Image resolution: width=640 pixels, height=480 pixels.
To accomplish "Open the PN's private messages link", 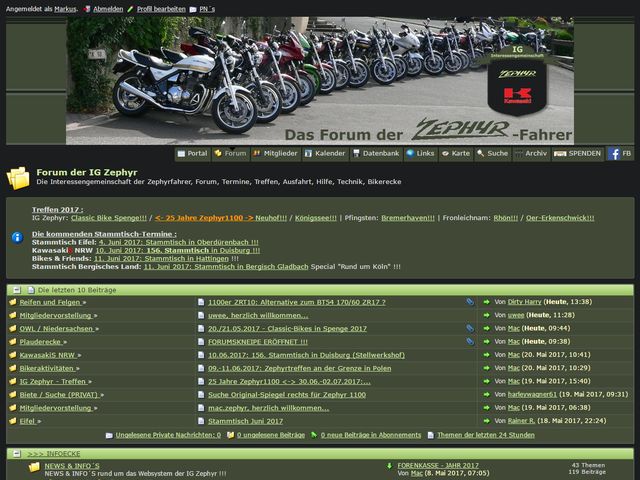I will 207,9.
